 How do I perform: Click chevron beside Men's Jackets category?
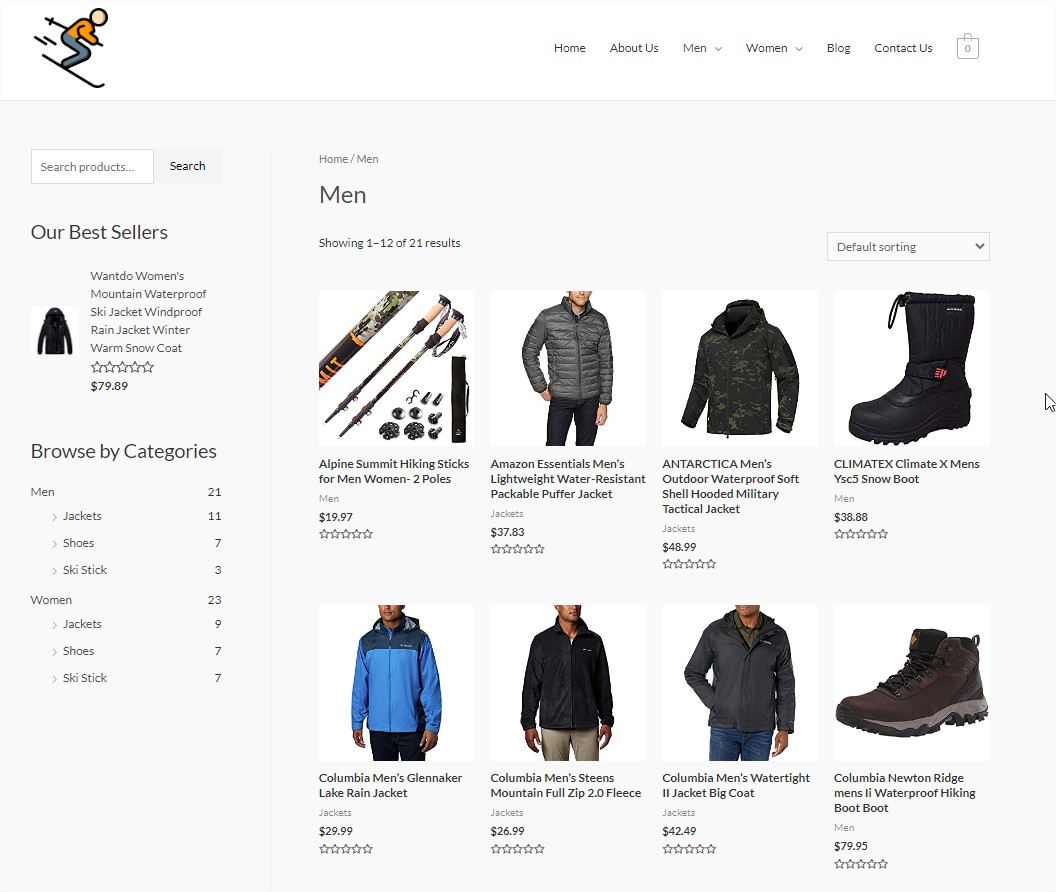(x=55, y=517)
